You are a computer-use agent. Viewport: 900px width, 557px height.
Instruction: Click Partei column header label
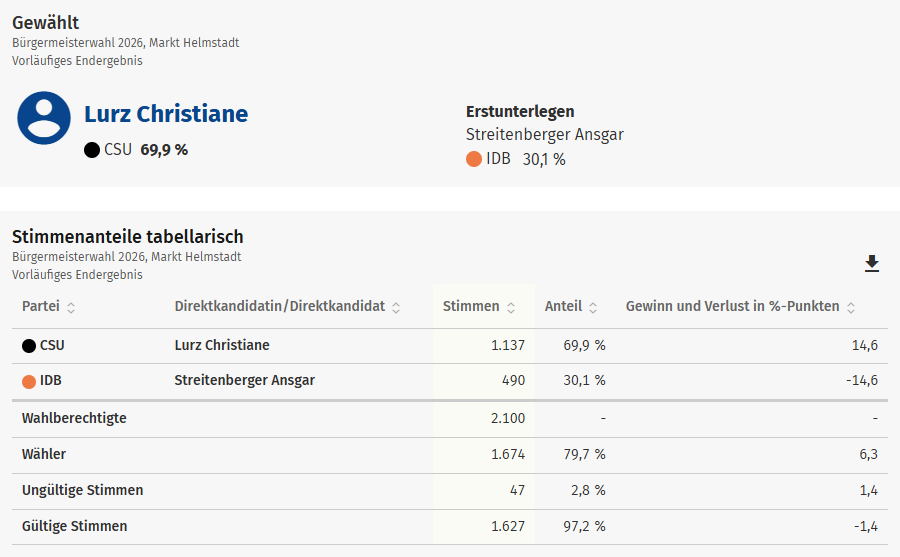coord(41,306)
